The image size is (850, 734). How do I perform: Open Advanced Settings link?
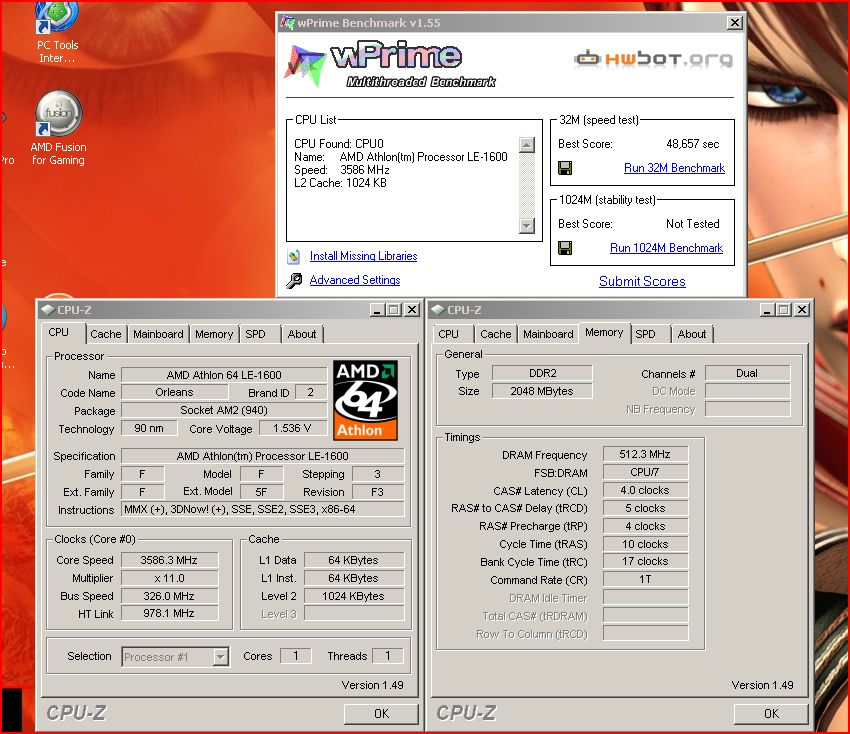pos(355,280)
